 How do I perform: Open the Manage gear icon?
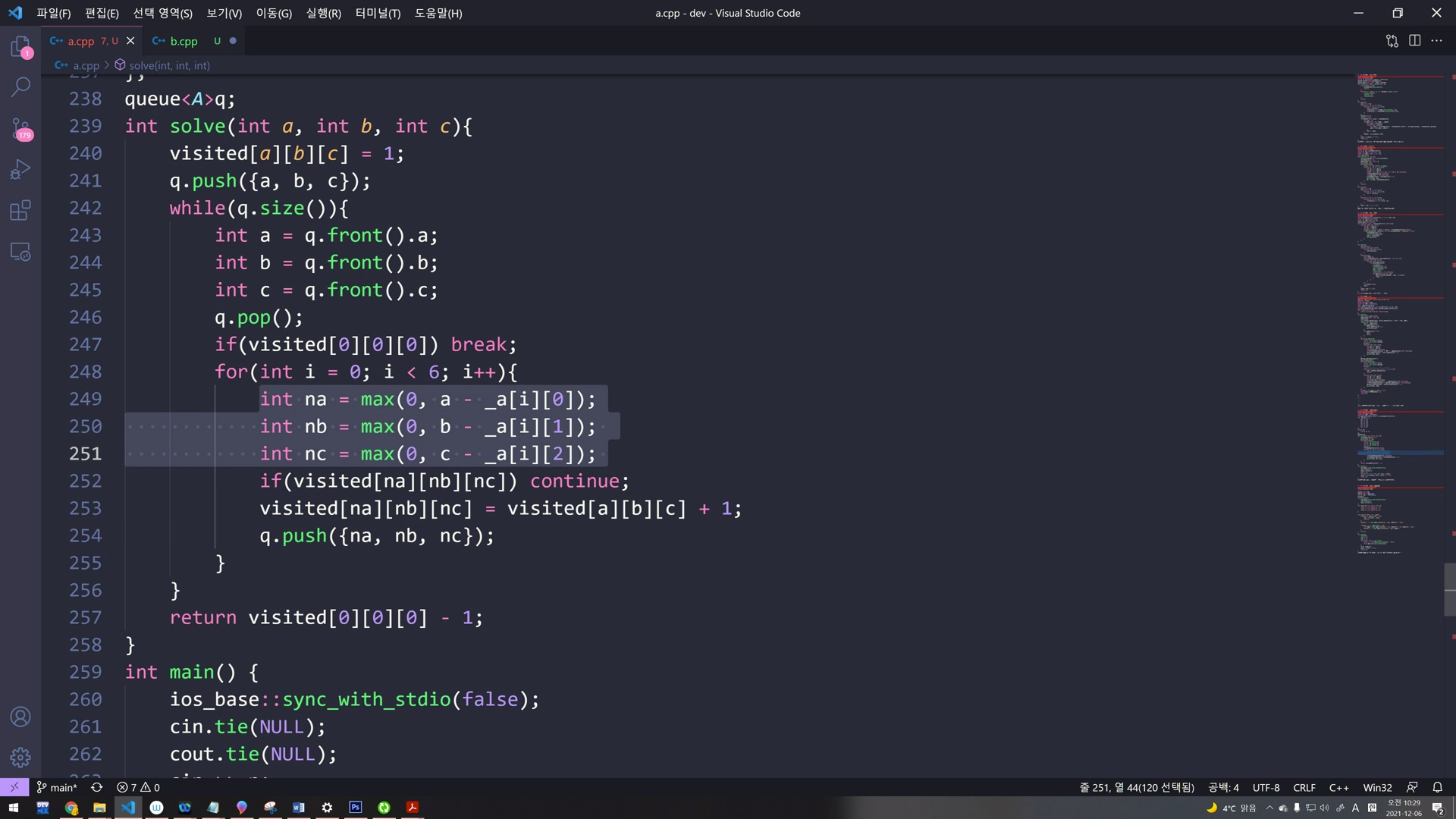click(20, 757)
